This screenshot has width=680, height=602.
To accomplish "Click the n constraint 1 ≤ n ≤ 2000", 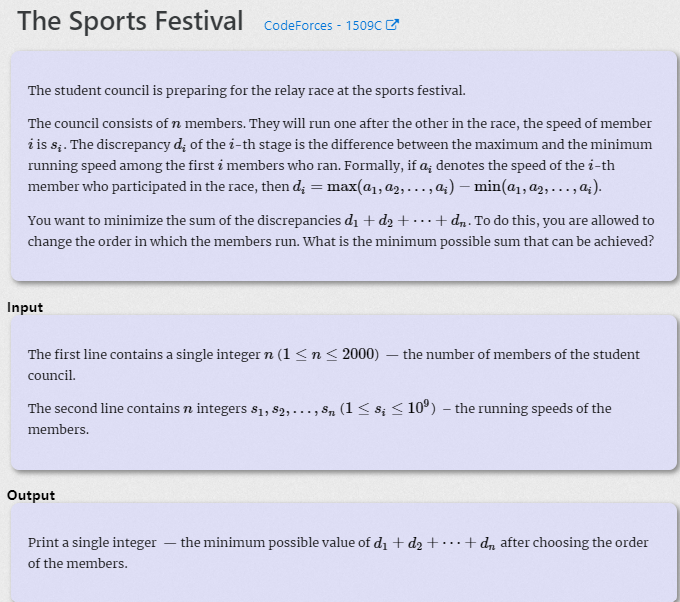I will coord(328,354).
